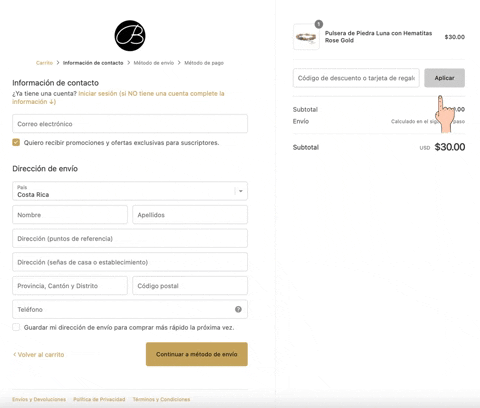Viewport: 480px width, 408px height.
Task: Select 'Información de contacto' breadcrumb step
Action: [93, 63]
